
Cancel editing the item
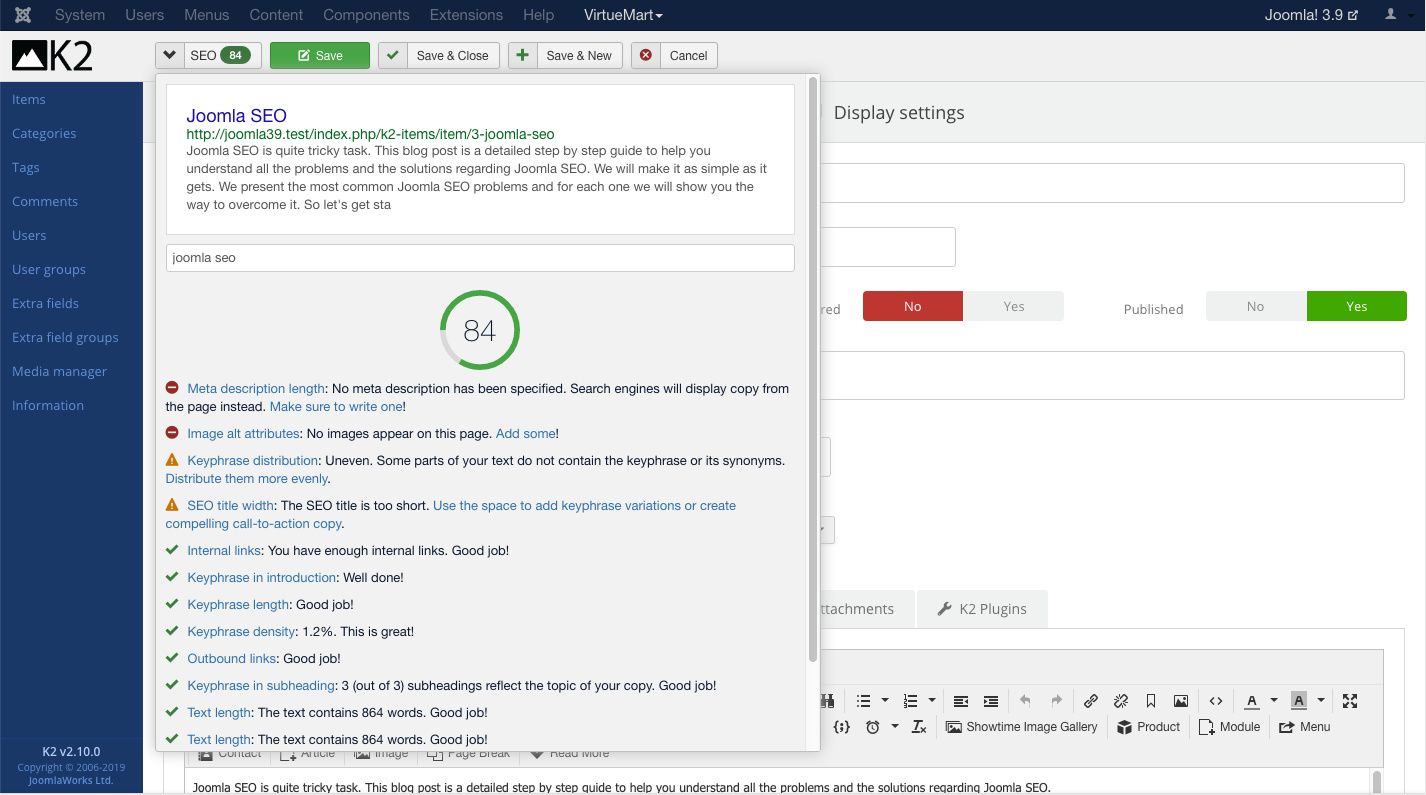675,56
